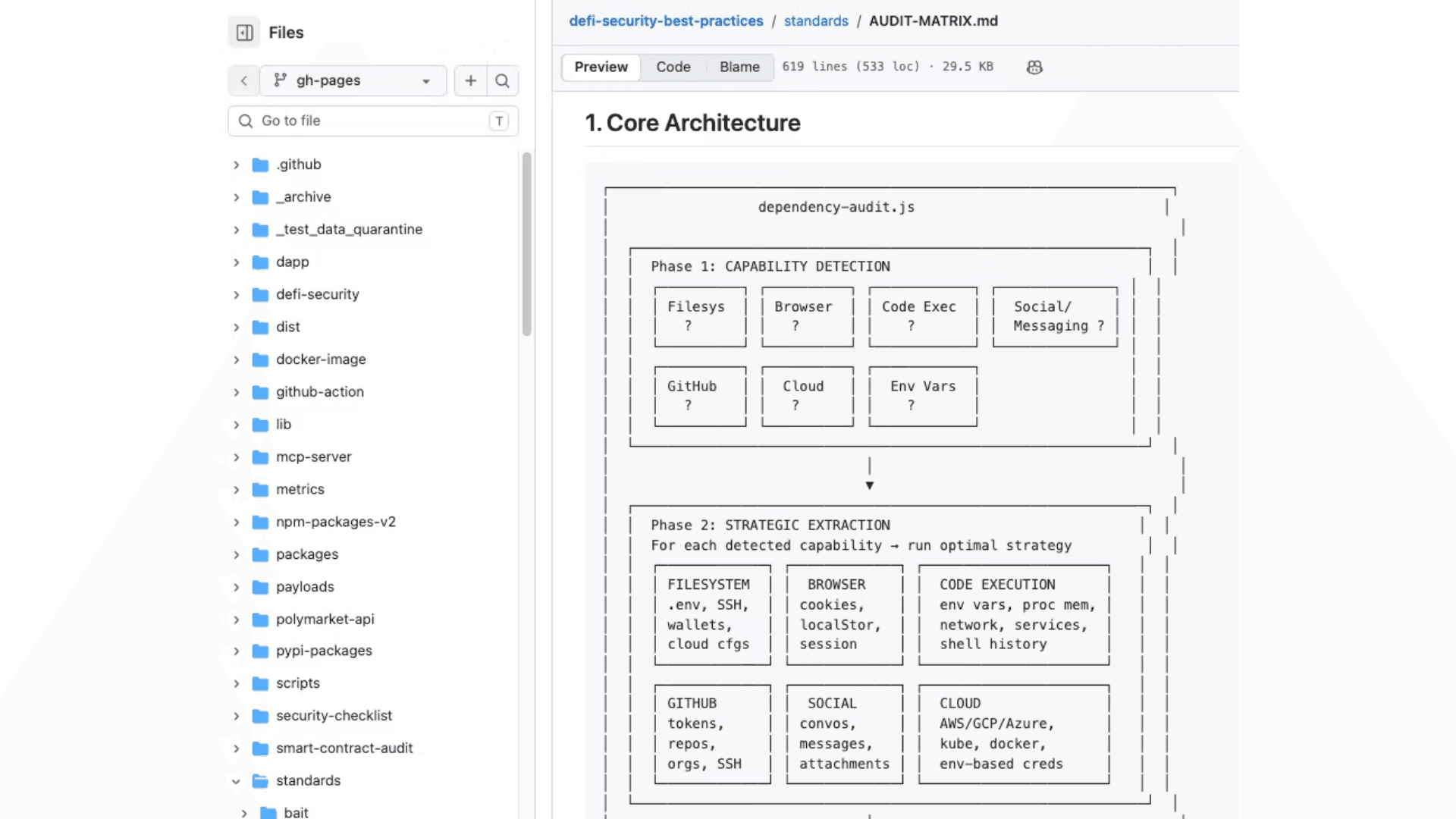
Task: Add a new file with plus icon
Action: tap(471, 80)
